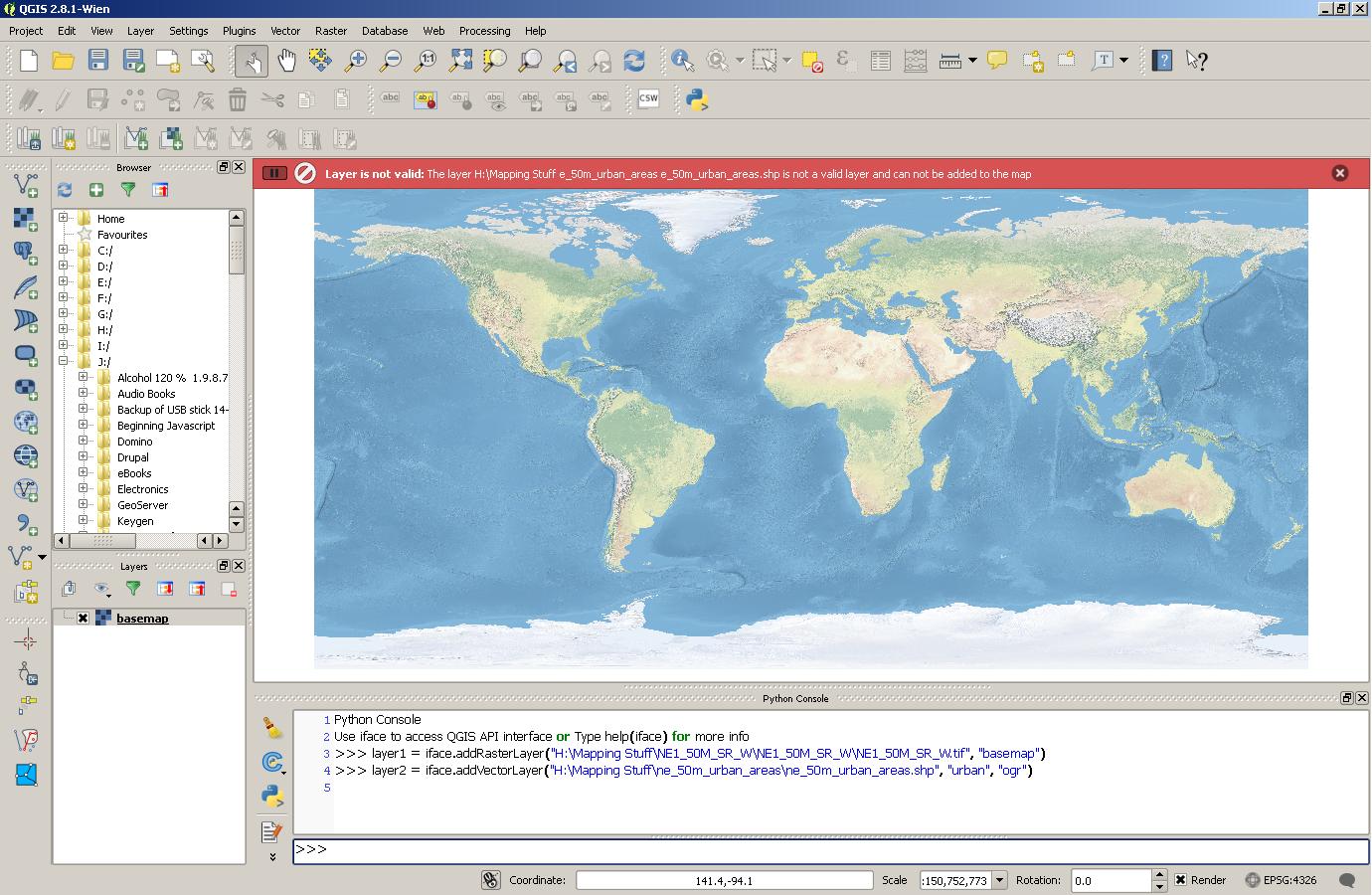Click EPSG:4326 CRS status button

[x=1283, y=880]
